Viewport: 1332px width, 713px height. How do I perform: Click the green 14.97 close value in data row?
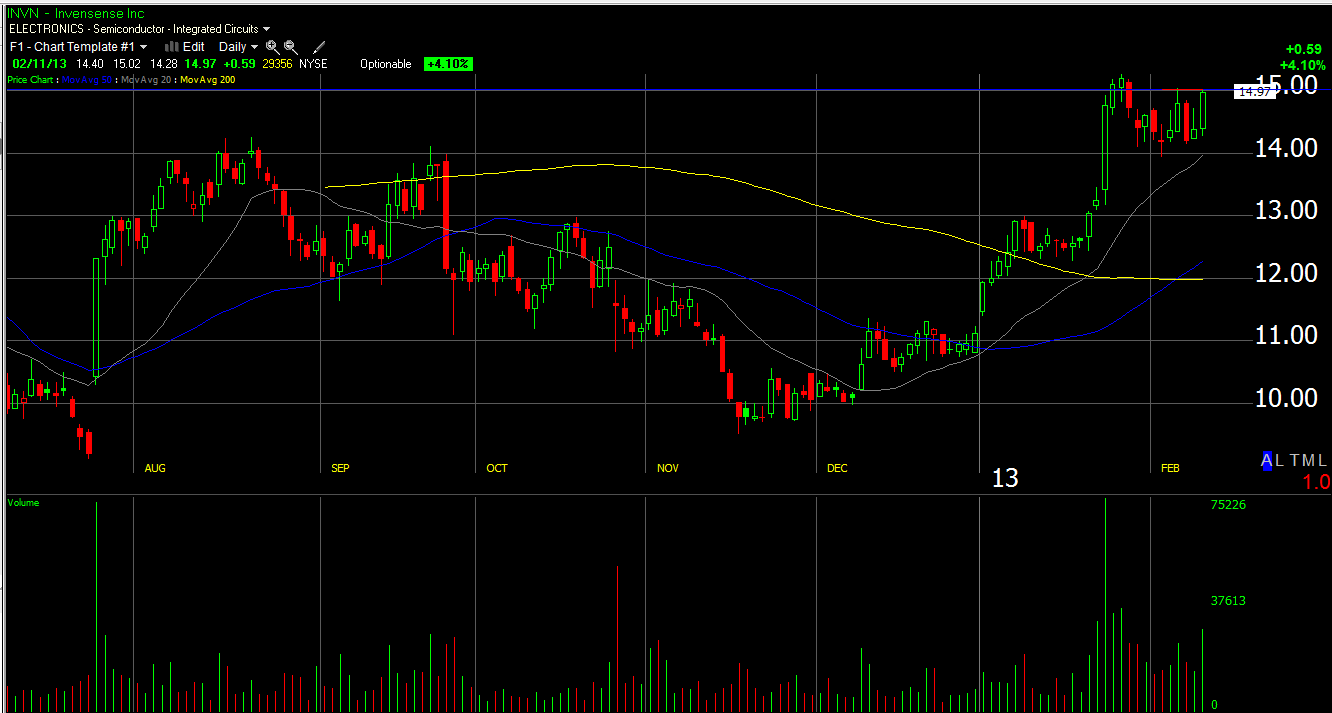point(198,63)
